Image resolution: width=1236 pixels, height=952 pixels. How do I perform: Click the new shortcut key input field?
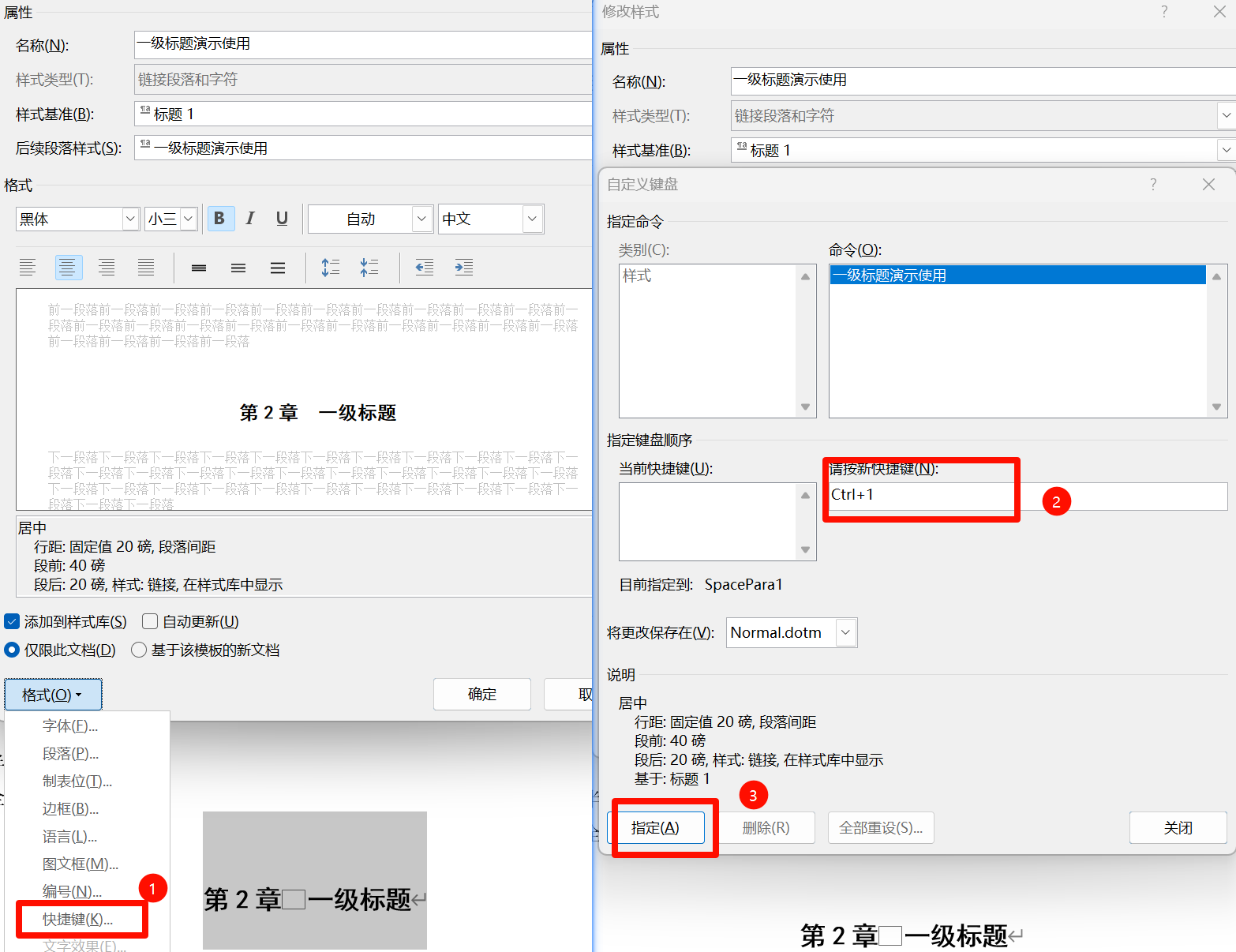(x=1026, y=496)
